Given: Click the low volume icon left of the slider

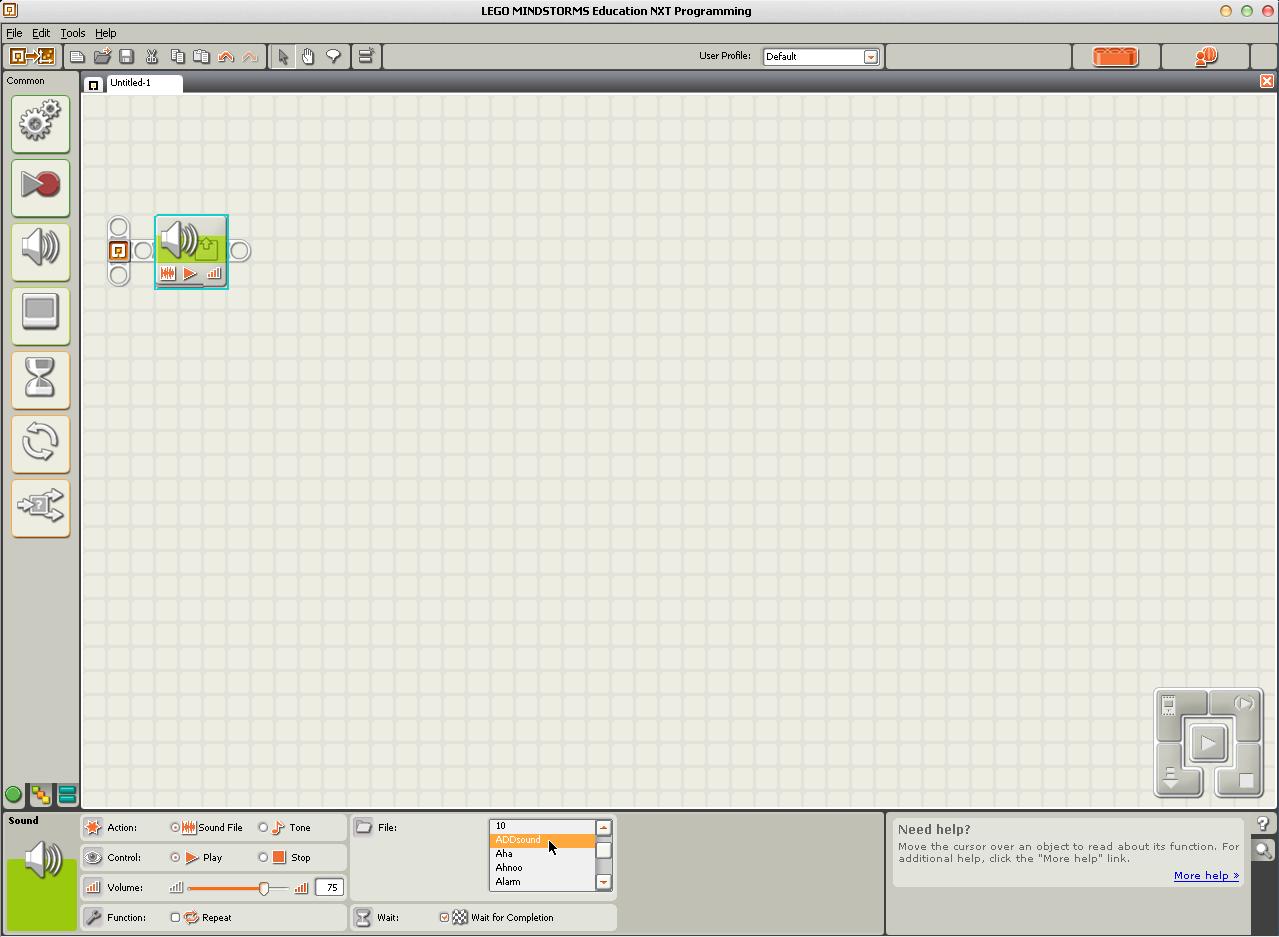Looking at the screenshot, I should pyautogui.click(x=177, y=888).
